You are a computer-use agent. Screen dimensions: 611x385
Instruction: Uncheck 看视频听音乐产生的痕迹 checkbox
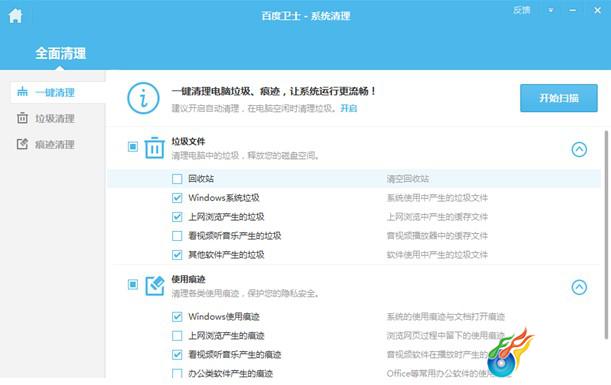(x=177, y=355)
